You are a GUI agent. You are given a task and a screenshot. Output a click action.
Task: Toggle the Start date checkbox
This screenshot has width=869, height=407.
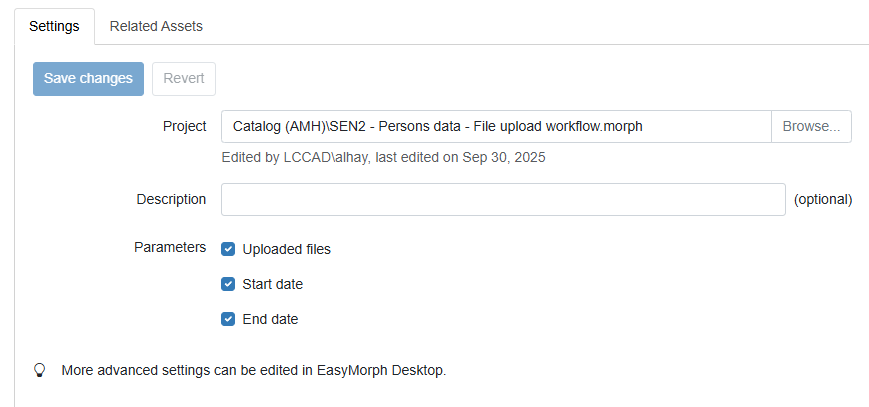pos(228,284)
